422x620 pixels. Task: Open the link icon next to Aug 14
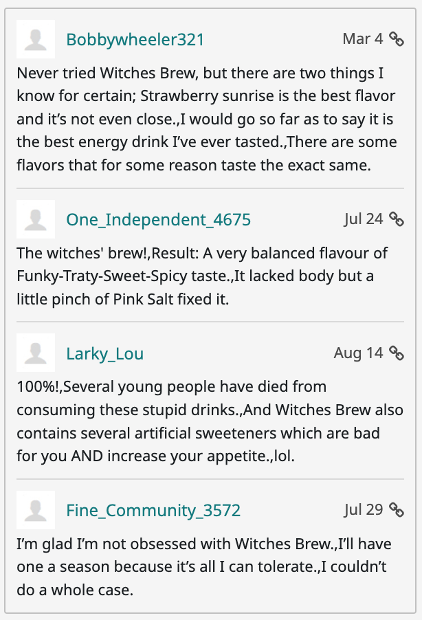(x=396, y=353)
